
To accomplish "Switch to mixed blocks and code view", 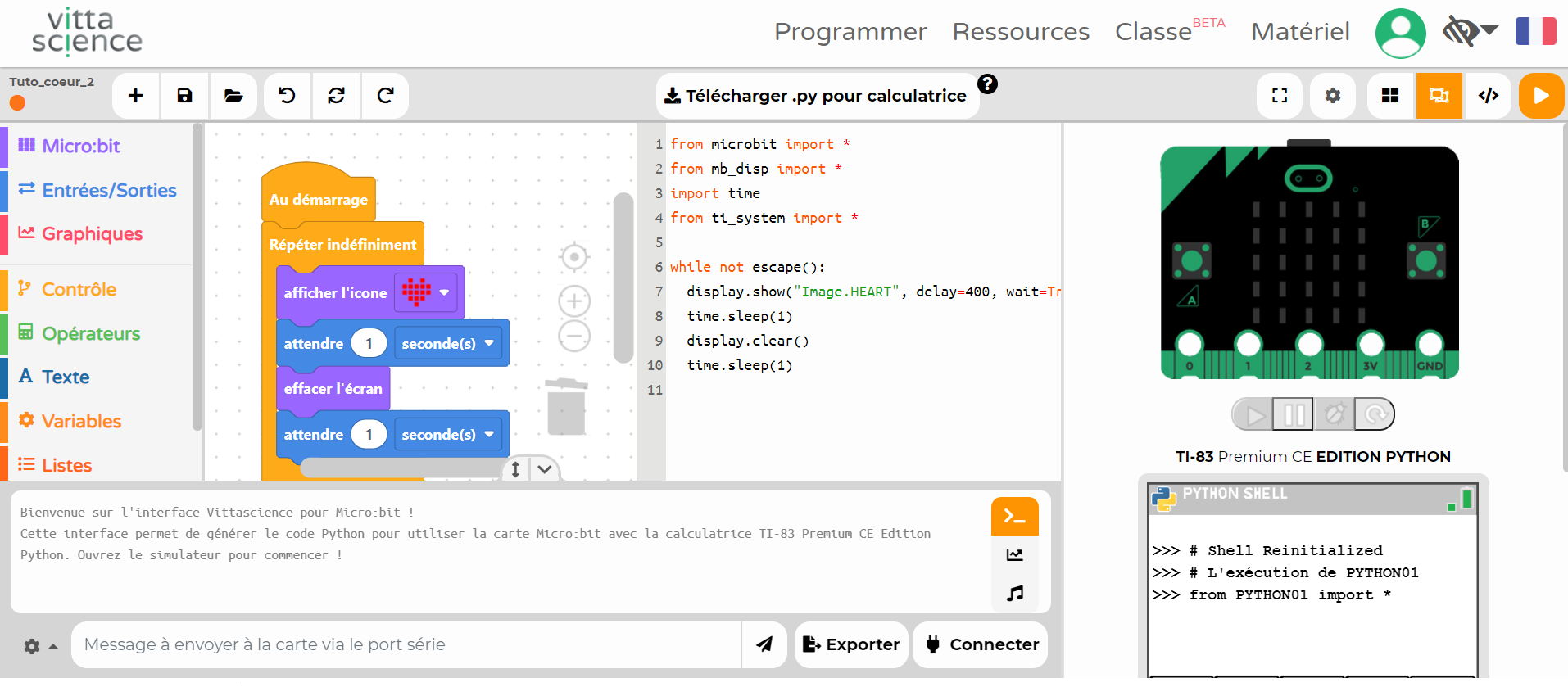I will coord(1439,96).
